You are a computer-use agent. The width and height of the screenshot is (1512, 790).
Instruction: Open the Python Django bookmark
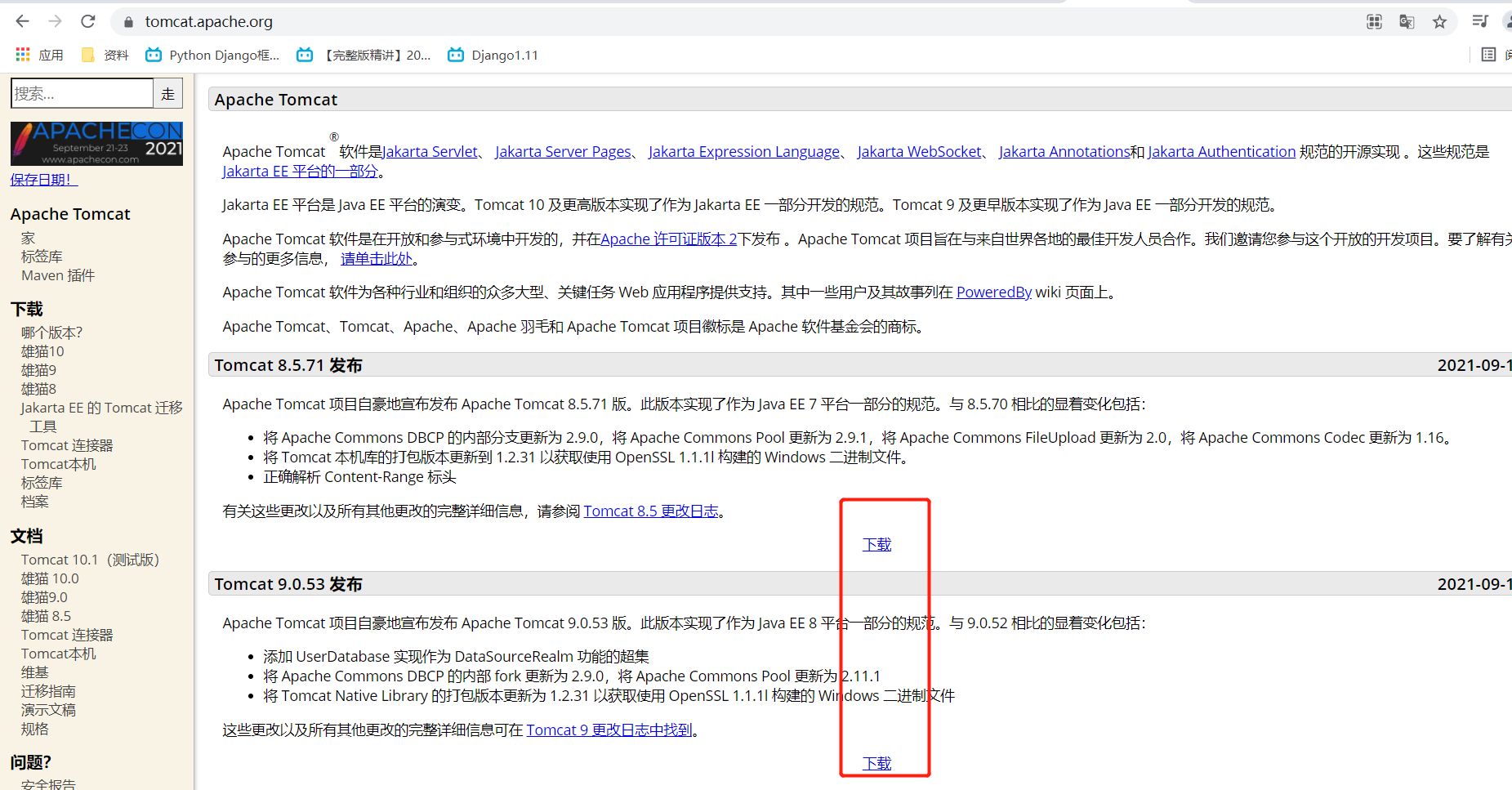212,55
